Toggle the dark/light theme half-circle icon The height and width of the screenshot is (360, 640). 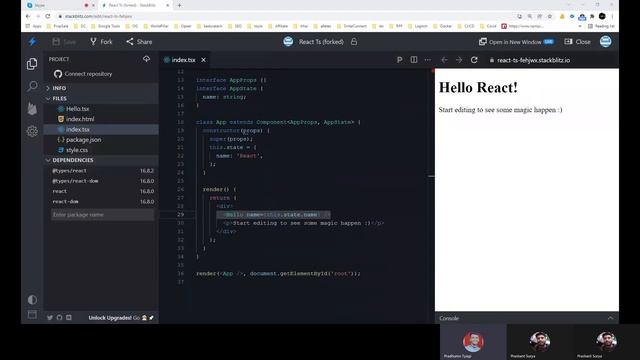[32, 300]
